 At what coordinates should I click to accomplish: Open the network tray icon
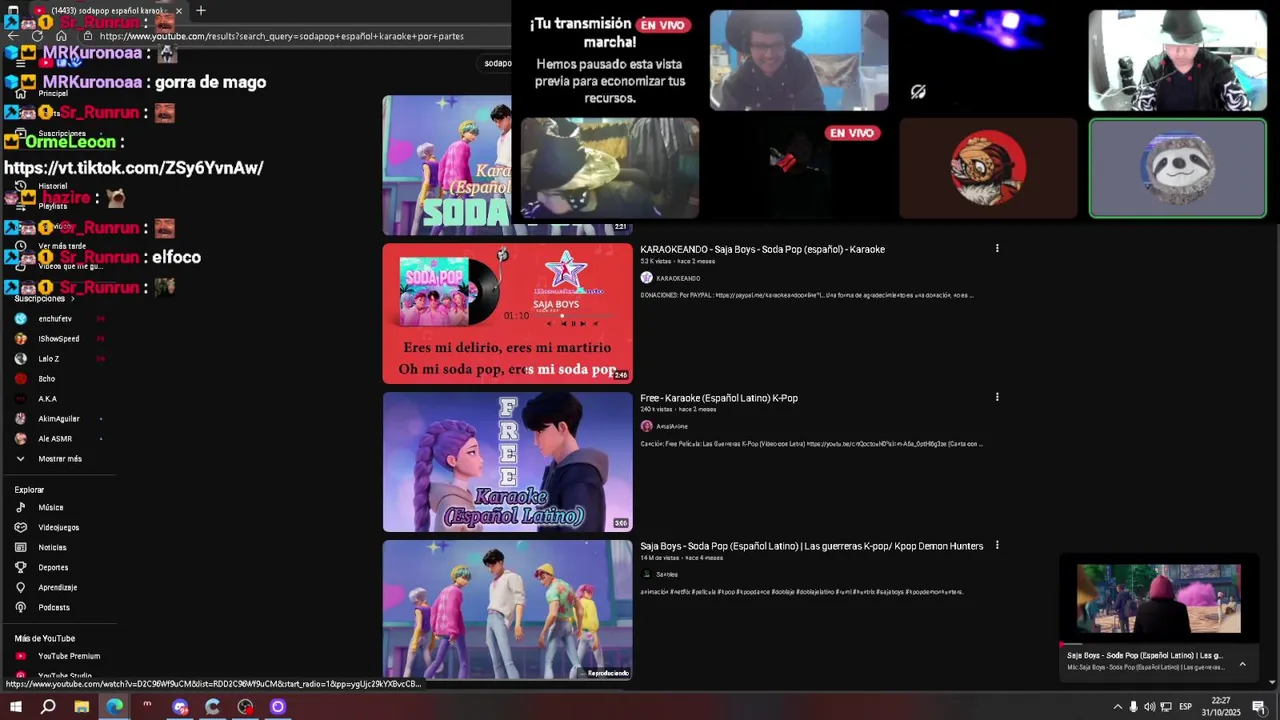pyautogui.click(x=1166, y=707)
